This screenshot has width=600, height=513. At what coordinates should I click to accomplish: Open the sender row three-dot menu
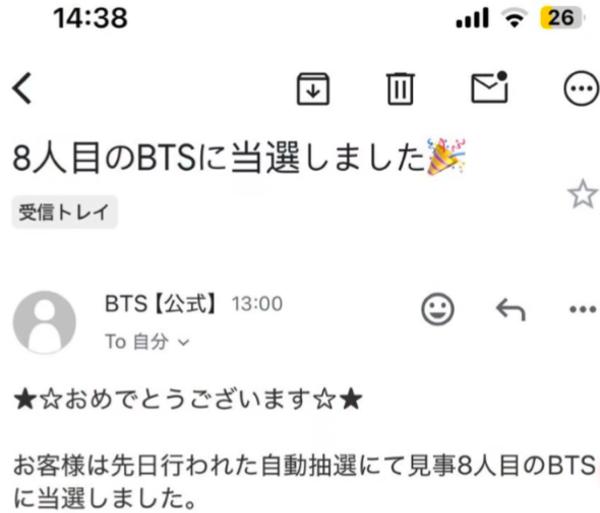(583, 309)
